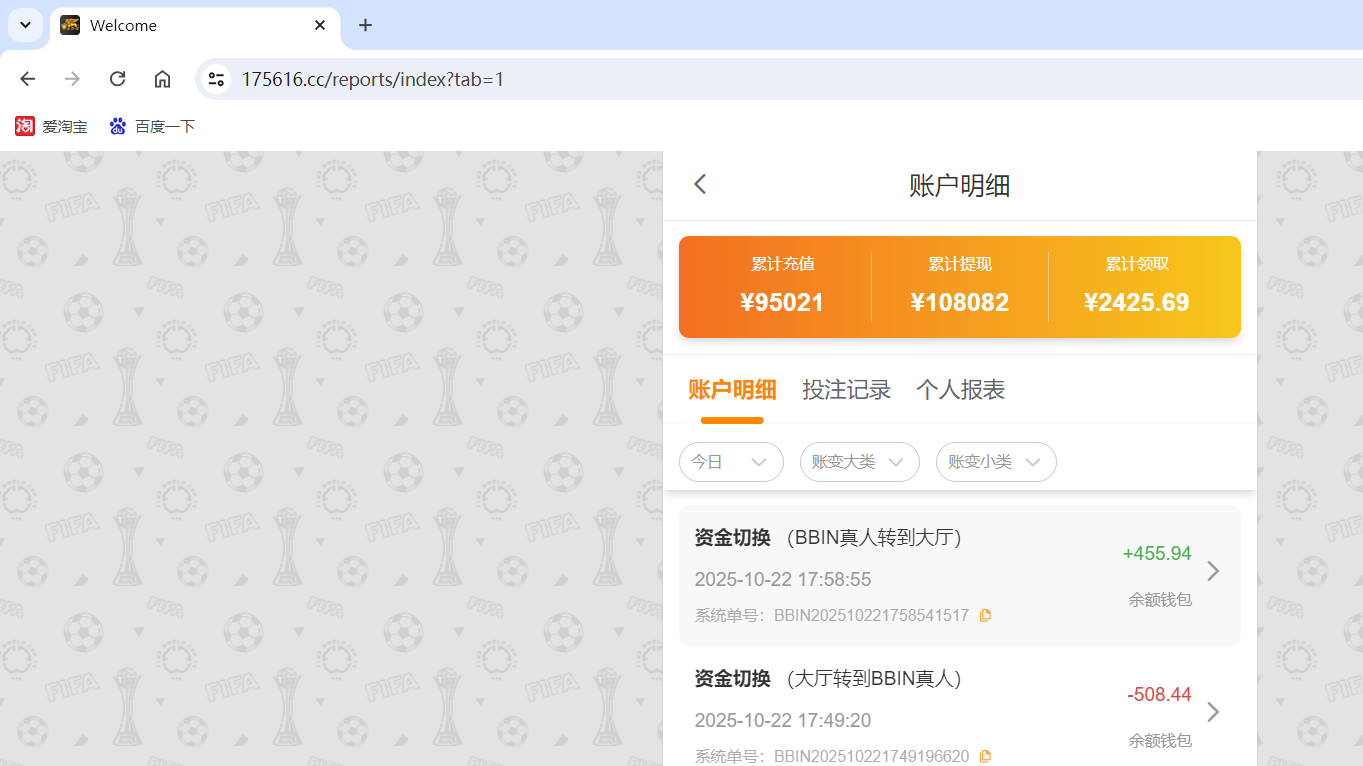Open the browser tab search chevron
Screen dimensions: 1363x766
(25, 25)
